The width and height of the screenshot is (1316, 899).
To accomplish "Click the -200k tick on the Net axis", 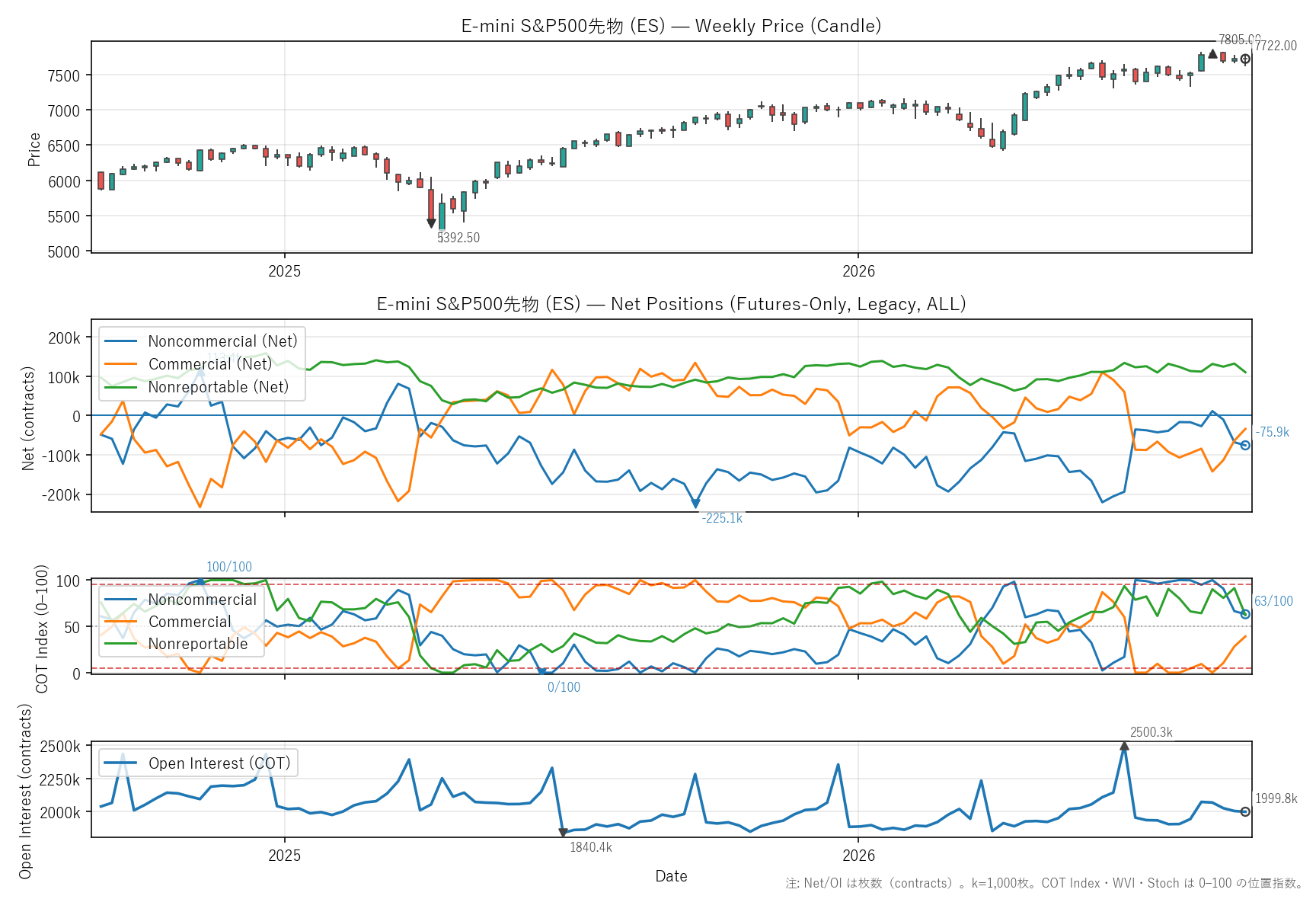I will 60,495.
